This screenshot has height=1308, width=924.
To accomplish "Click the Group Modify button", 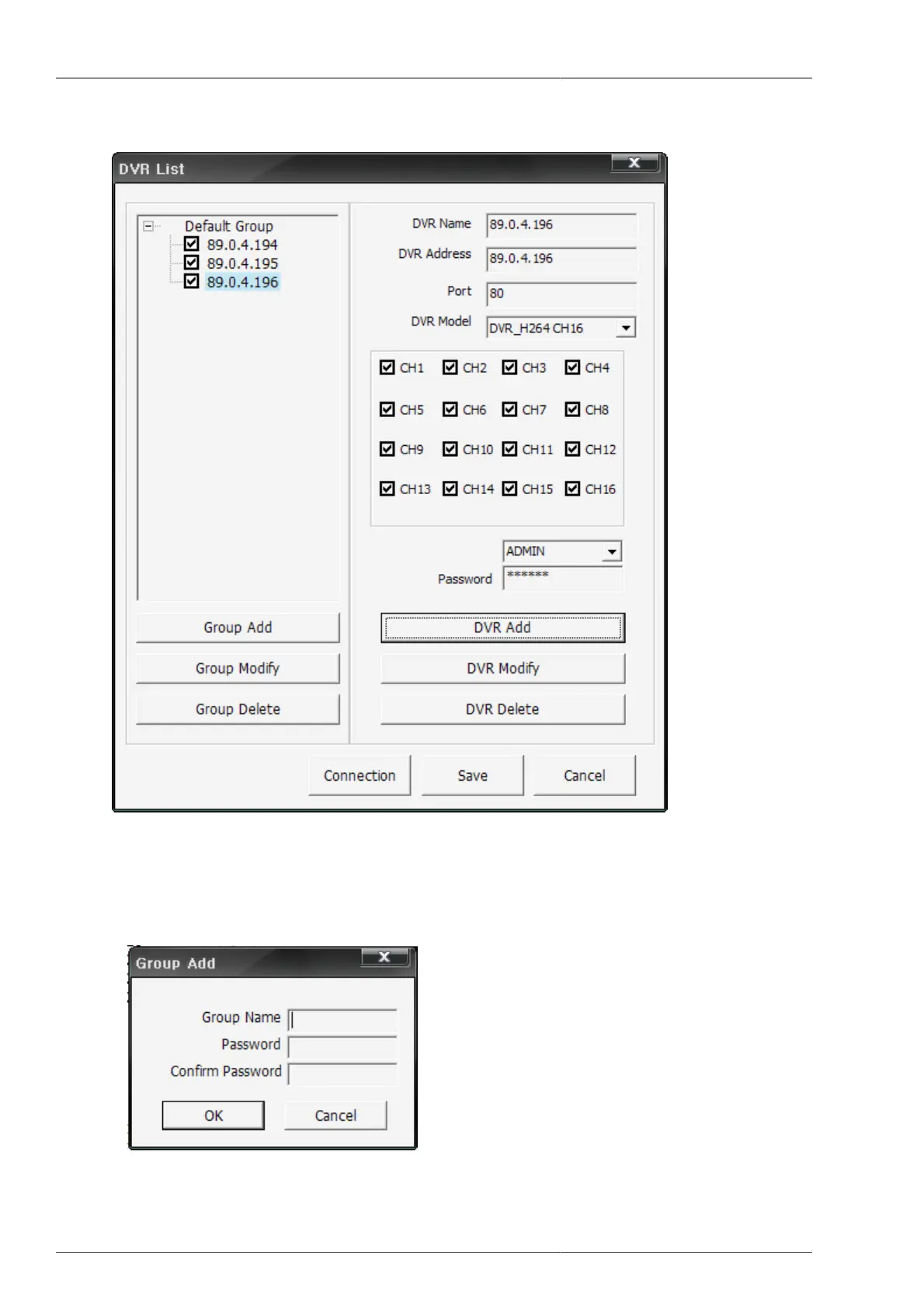I will pos(238,669).
